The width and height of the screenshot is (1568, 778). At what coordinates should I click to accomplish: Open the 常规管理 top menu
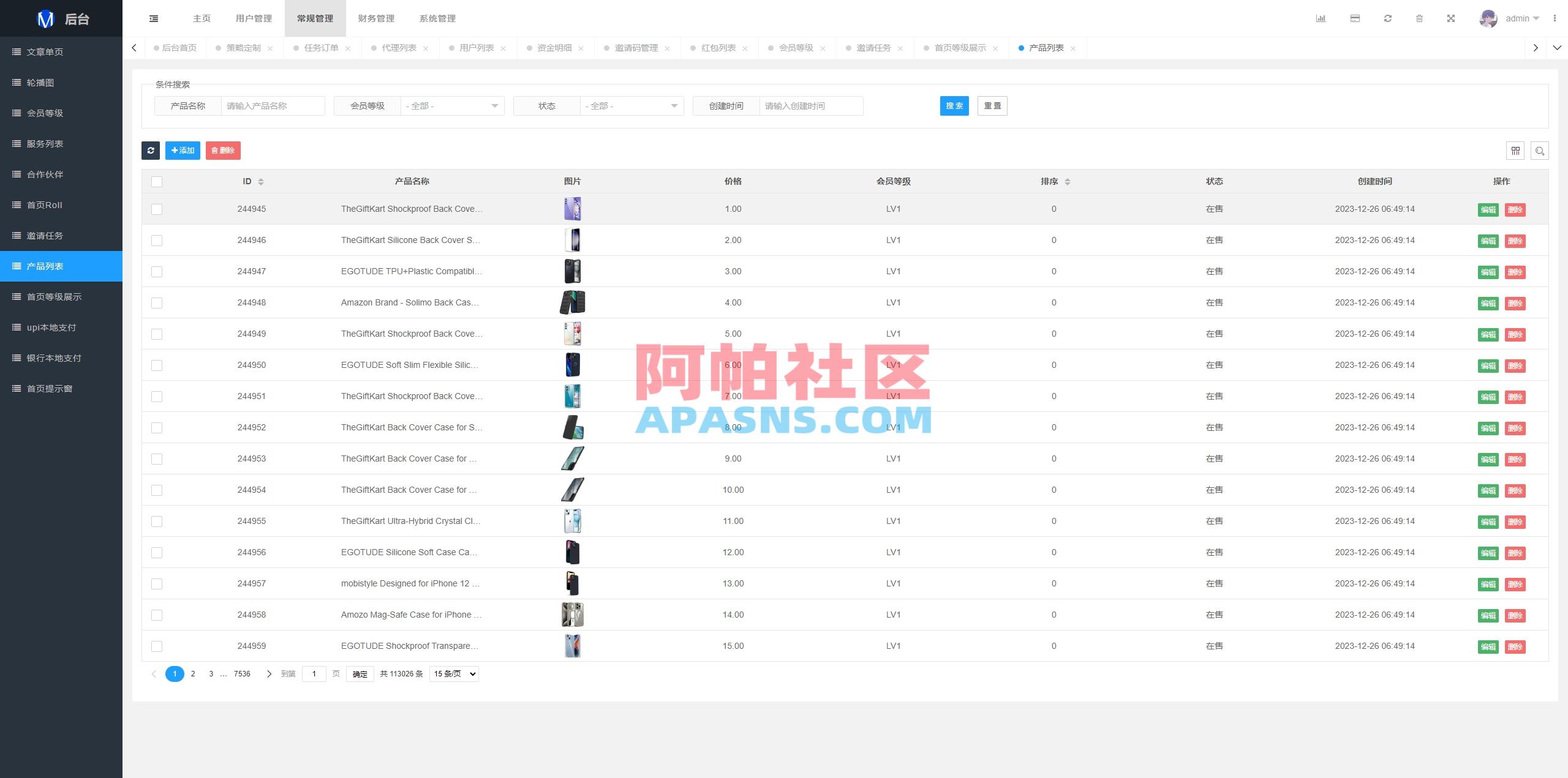click(315, 18)
